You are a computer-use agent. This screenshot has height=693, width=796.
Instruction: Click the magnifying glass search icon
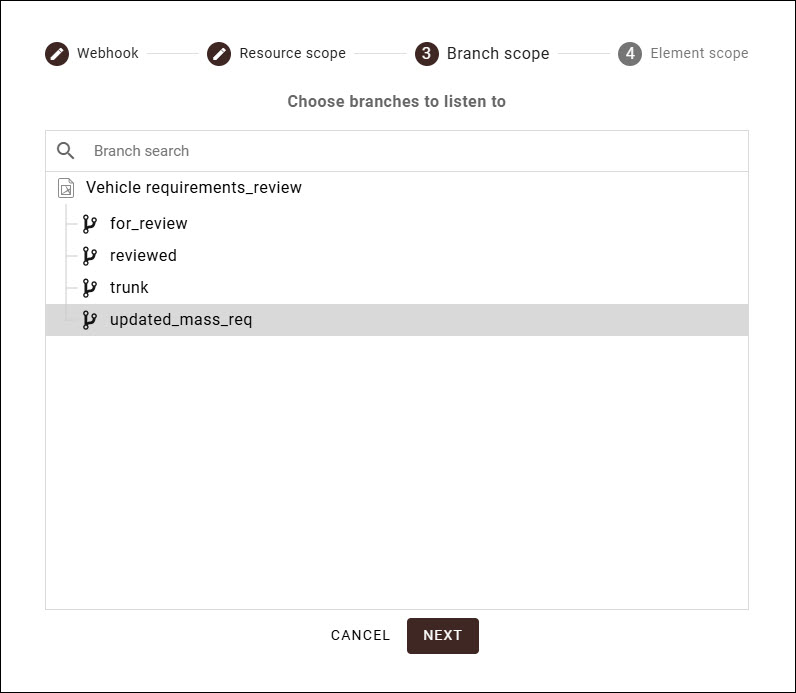click(66, 151)
